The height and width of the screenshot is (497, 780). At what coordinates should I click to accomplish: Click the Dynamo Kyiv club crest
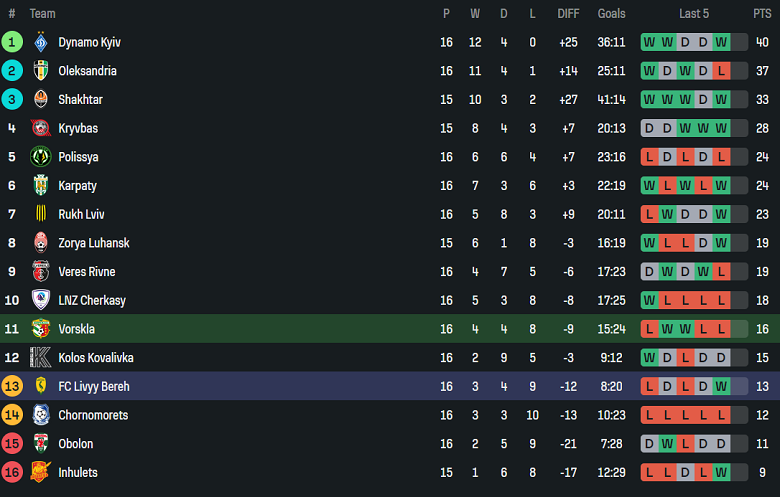41,42
